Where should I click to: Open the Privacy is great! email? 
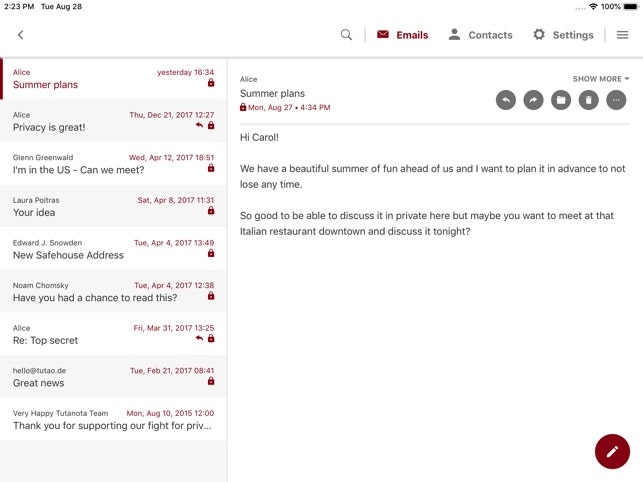click(114, 121)
